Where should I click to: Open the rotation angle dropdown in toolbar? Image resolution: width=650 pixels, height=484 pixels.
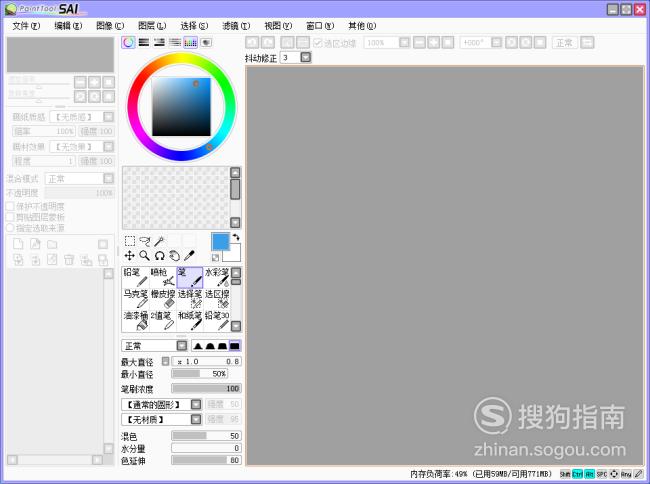click(x=497, y=43)
